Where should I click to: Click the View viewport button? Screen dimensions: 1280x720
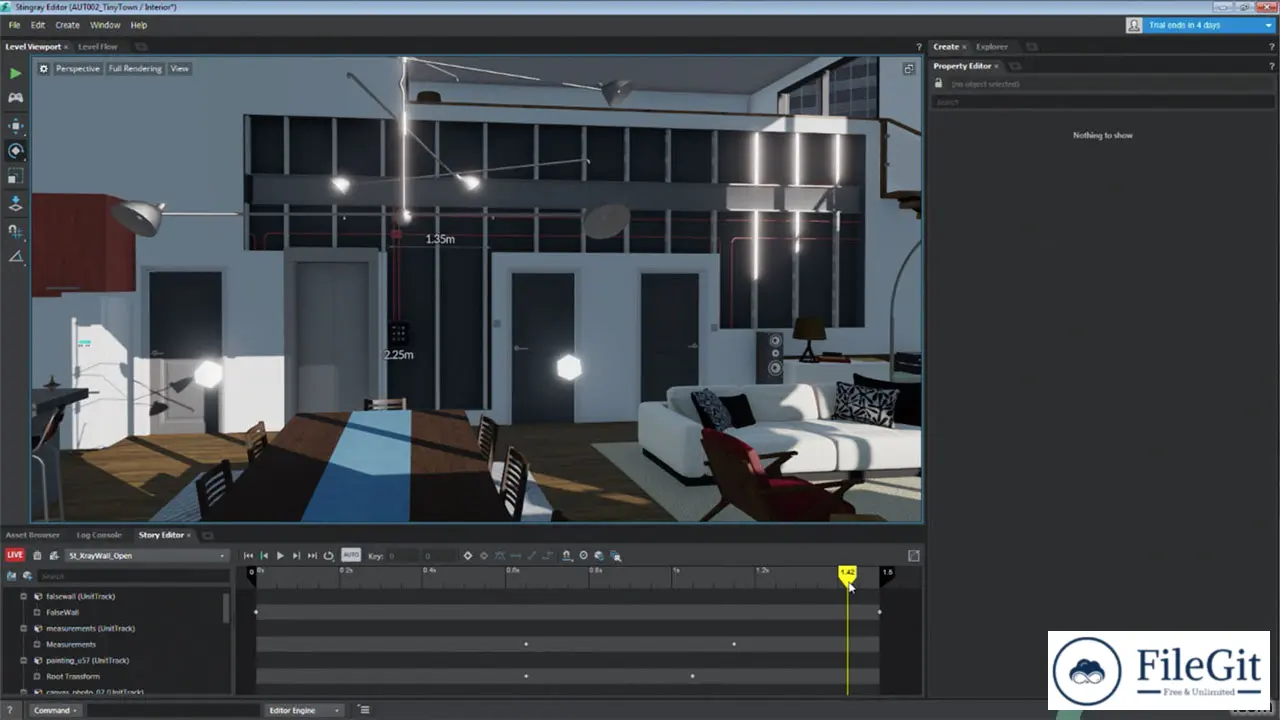(179, 69)
